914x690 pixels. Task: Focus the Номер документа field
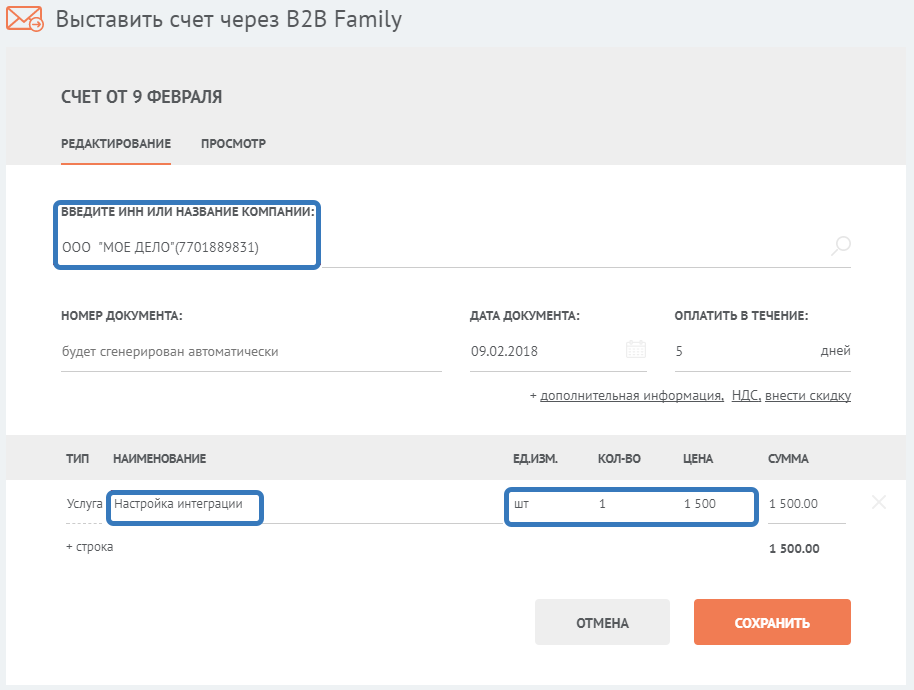coord(250,352)
